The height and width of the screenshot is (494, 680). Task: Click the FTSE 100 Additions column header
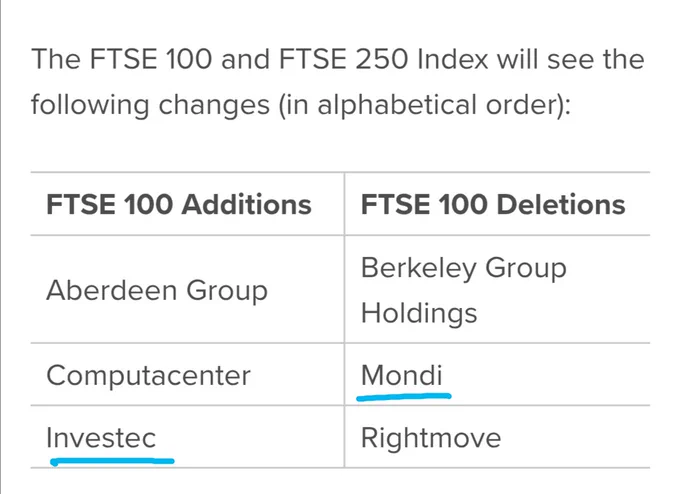[x=179, y=204]
